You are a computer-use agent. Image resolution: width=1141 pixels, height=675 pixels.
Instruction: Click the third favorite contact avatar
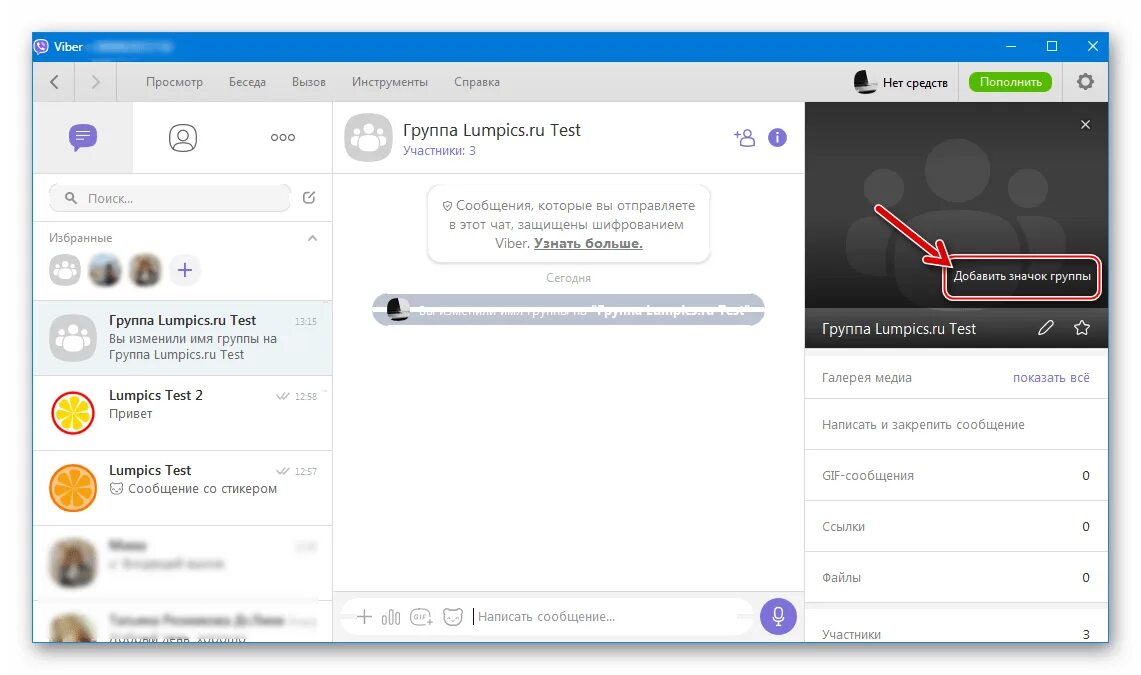tap(145, 271)
